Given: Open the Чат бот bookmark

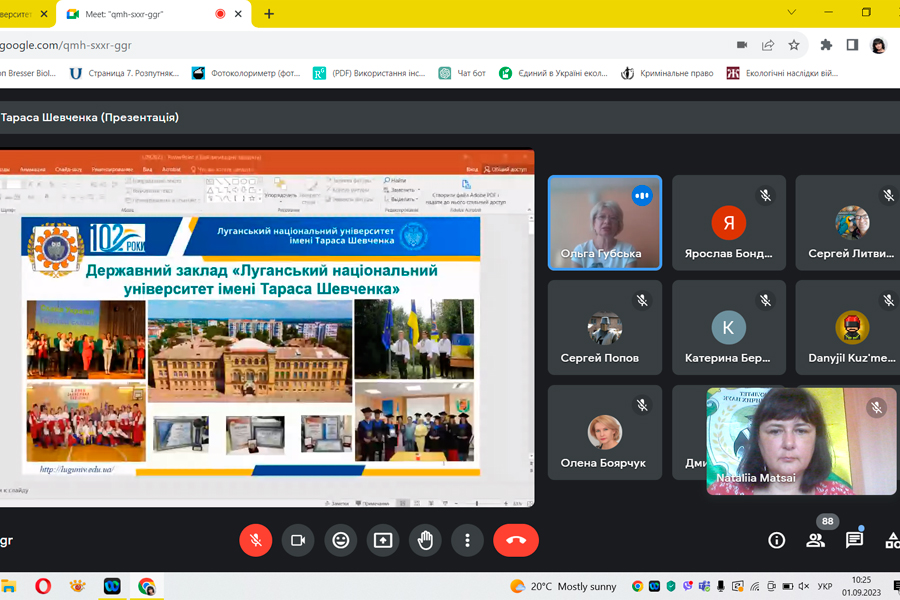Looking at the screenshot, I should (x=462, y=73).
